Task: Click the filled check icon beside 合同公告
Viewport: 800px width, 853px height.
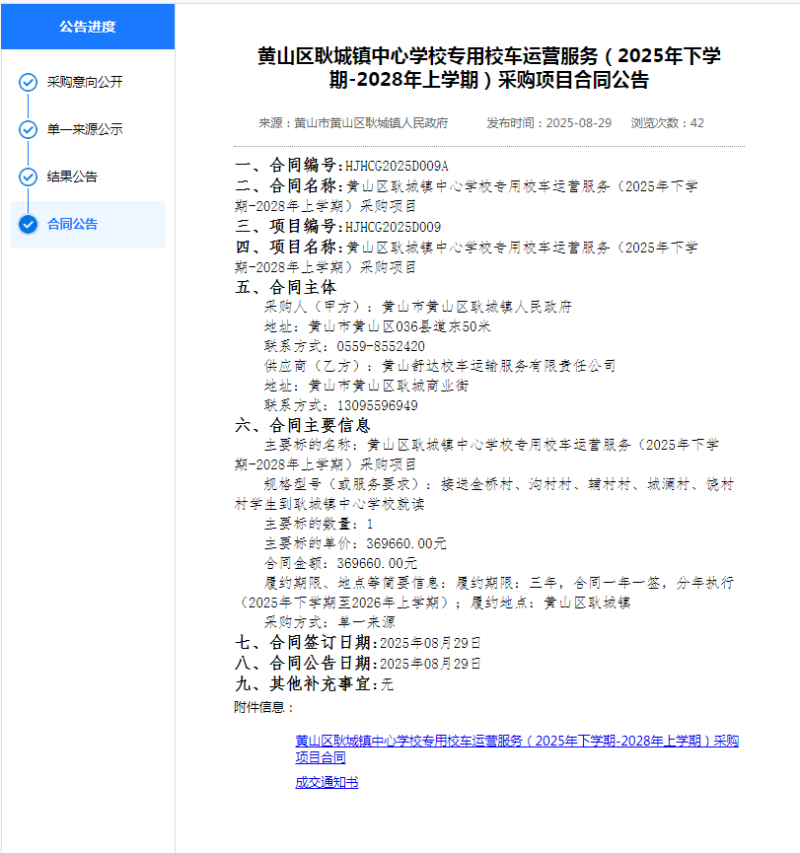Action: pyautogui.click(x=28, y=224)
